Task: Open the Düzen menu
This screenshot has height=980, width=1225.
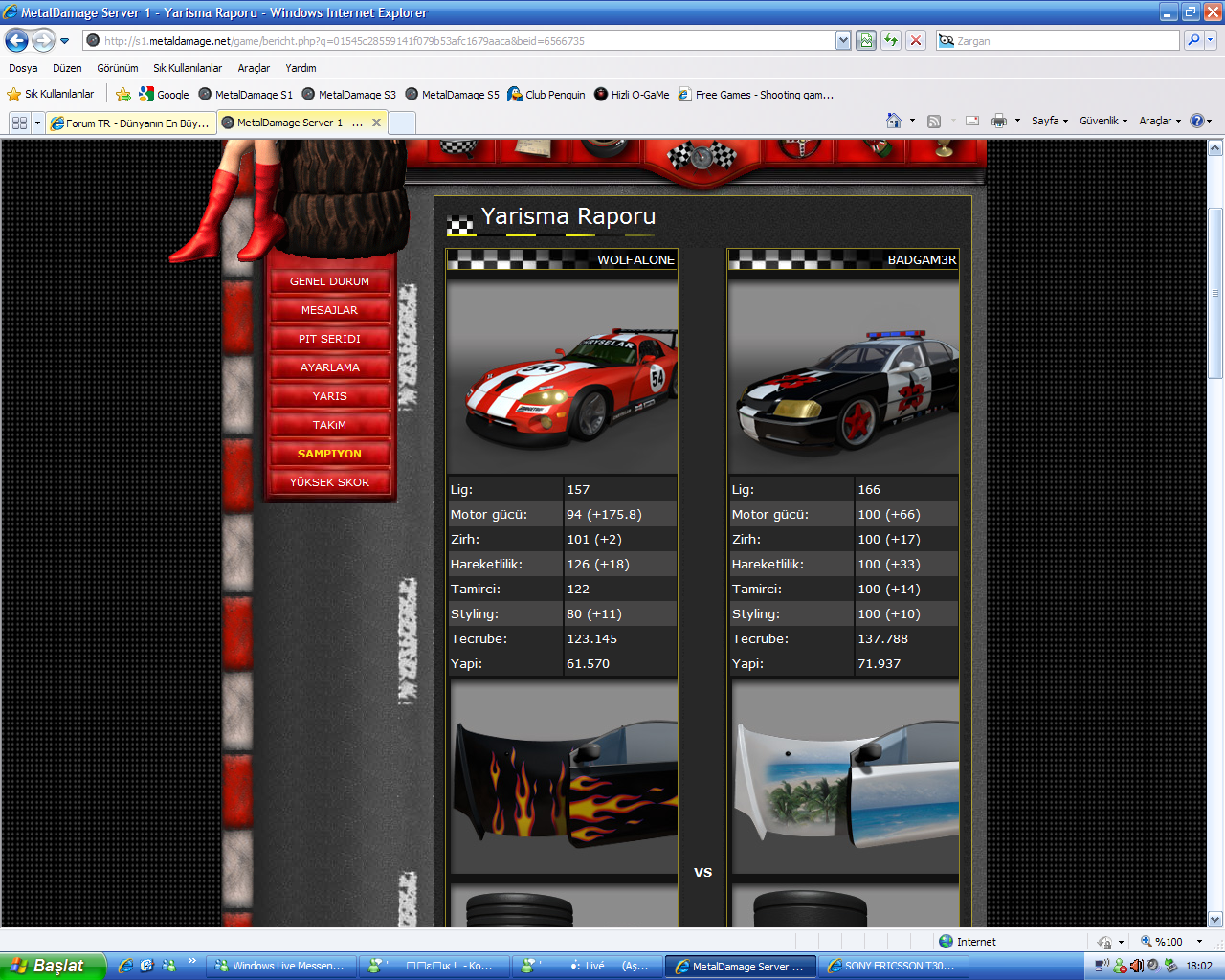Action: [x=67, y=68]
